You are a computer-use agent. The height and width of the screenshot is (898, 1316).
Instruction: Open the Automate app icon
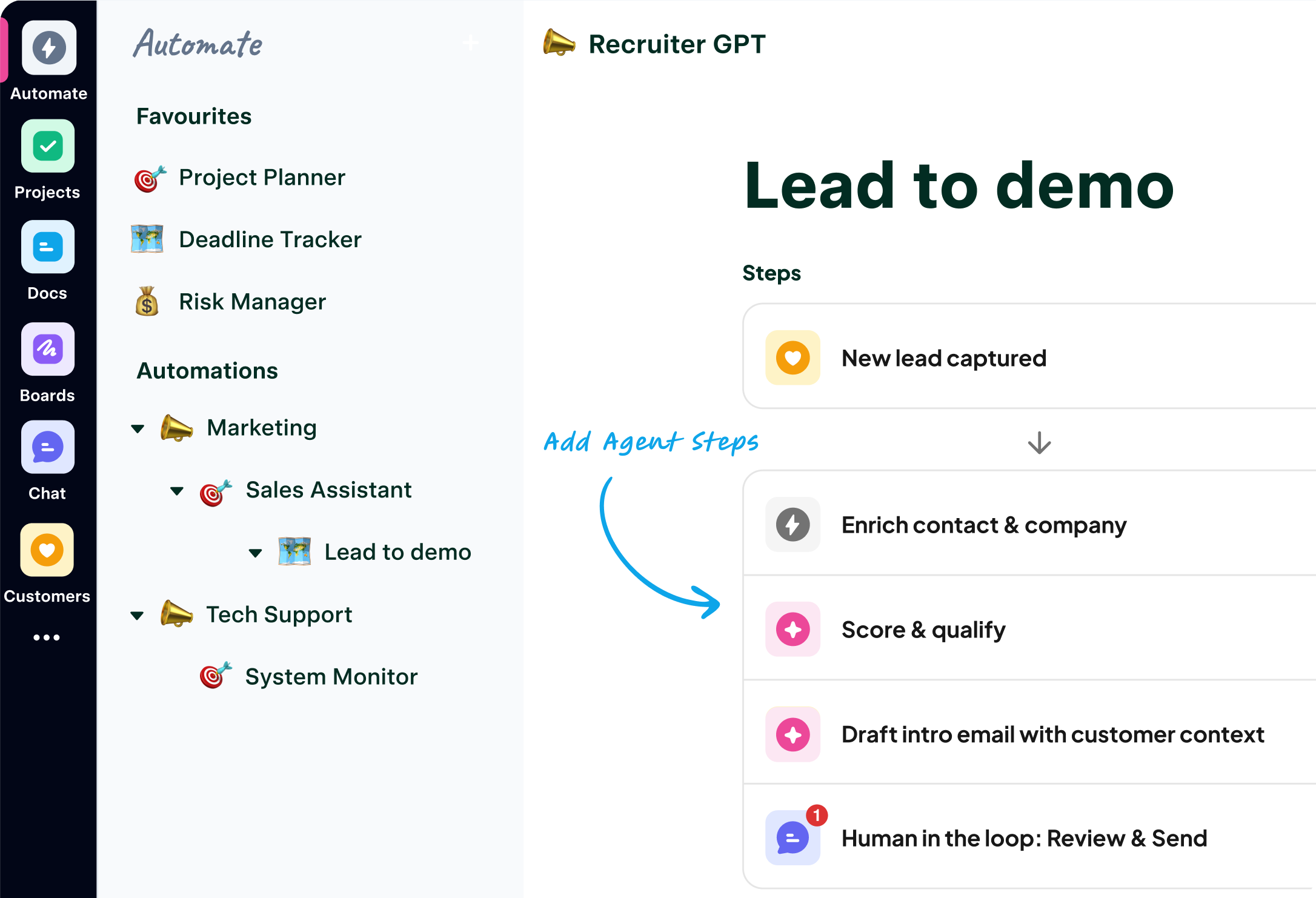point(48,48)
